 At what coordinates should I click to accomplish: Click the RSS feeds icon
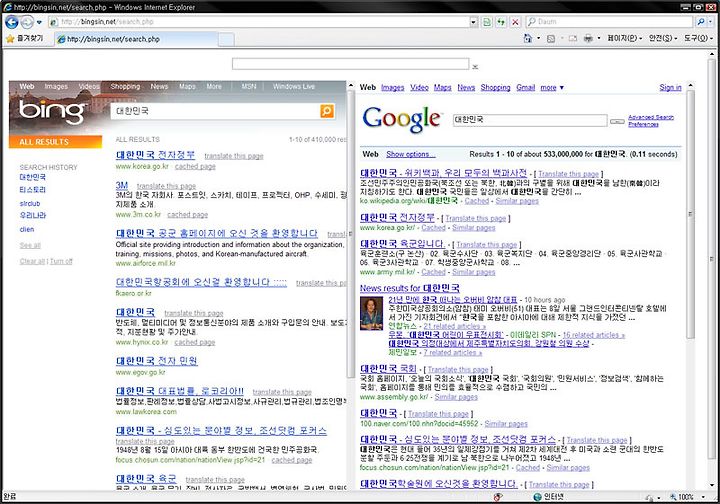click(x=551, y=39)
